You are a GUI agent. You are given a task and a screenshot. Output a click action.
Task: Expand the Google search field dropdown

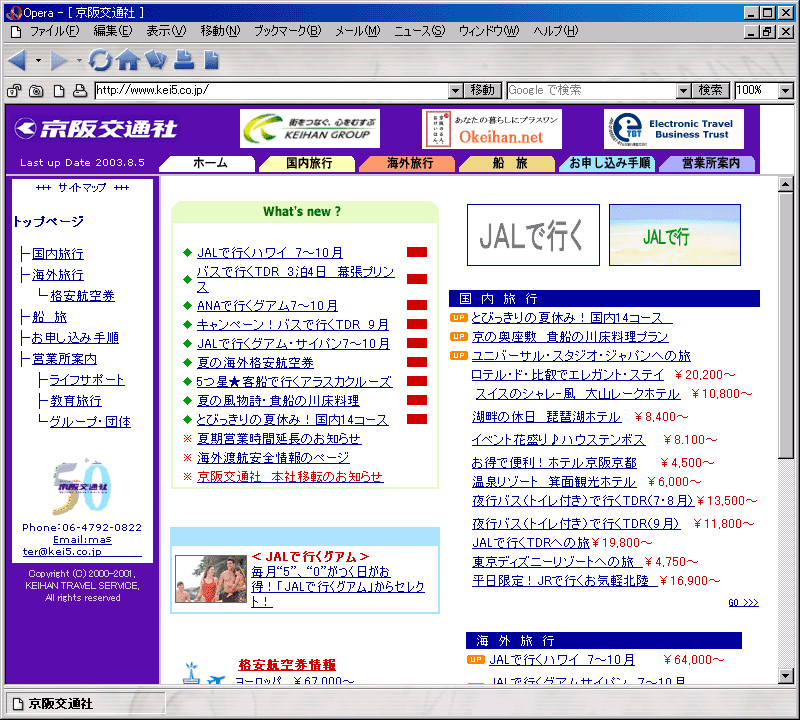pyautogui.click(x=683, y=91)
